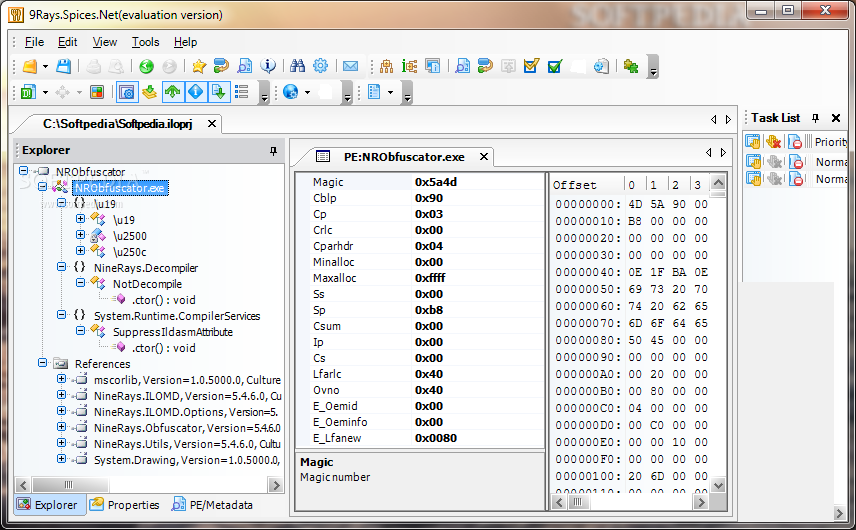Viewport: 856px width, 530px height.
Task: Click the green checkmark box icon
Action: click(555, 67)
